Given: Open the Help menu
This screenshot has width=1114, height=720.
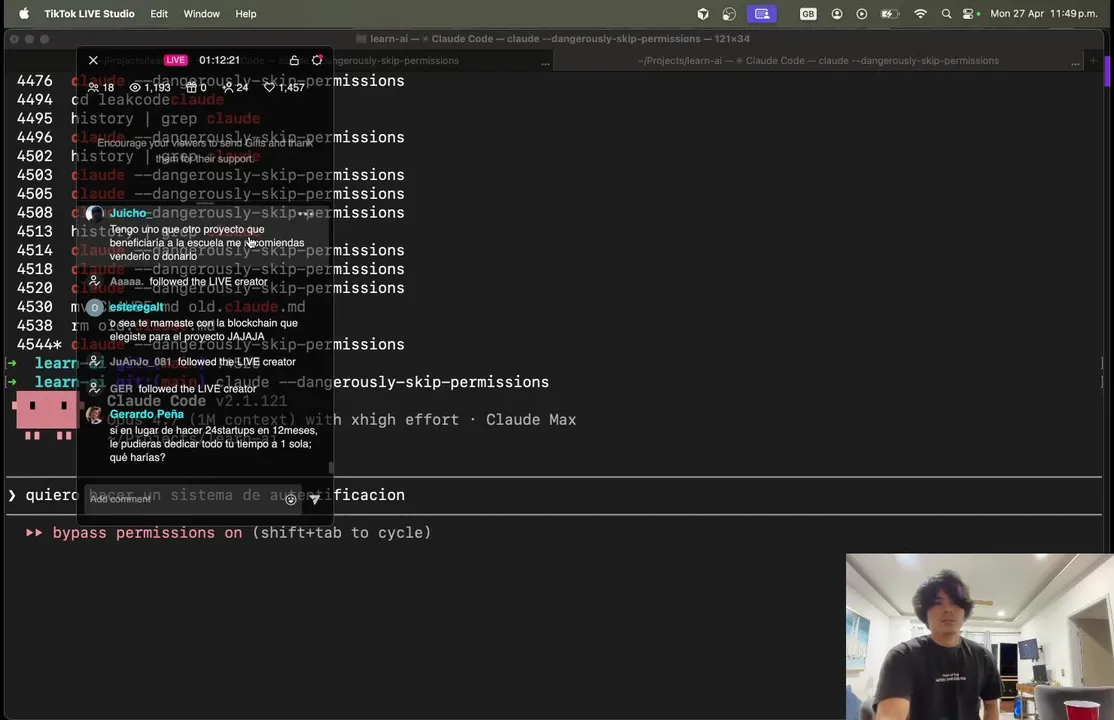Looking at the screenshot, I should 246,14.
